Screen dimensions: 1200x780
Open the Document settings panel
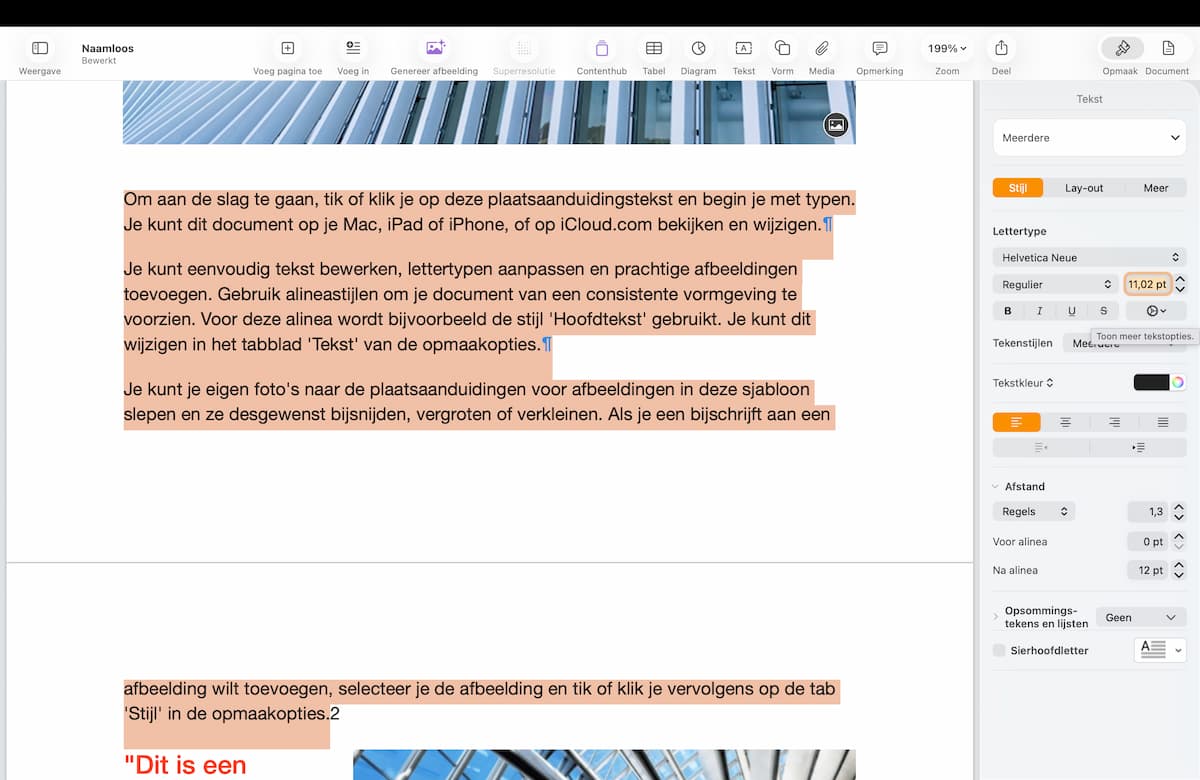pos(1167,48)
